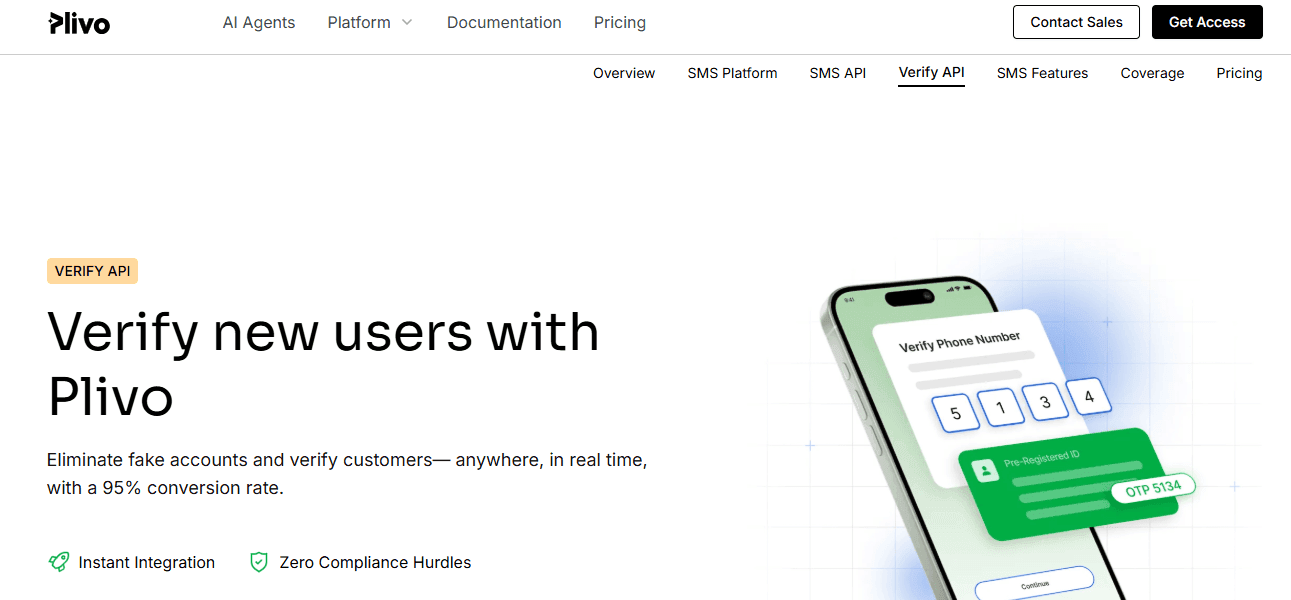Go to Documentation in top navigation
This screenshot has width=1291, height=600.
pyautogui.click(x=504, y=22)
